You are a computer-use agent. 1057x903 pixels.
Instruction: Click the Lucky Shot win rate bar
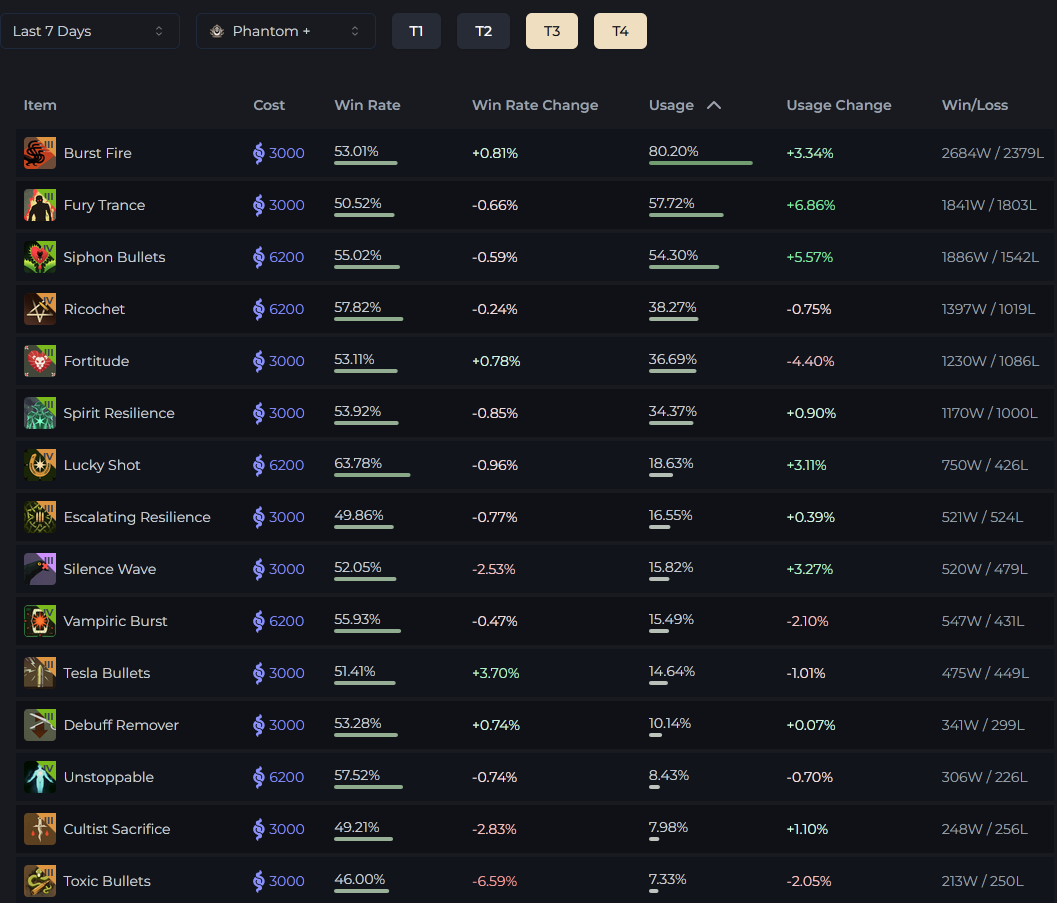click(372, 475)
